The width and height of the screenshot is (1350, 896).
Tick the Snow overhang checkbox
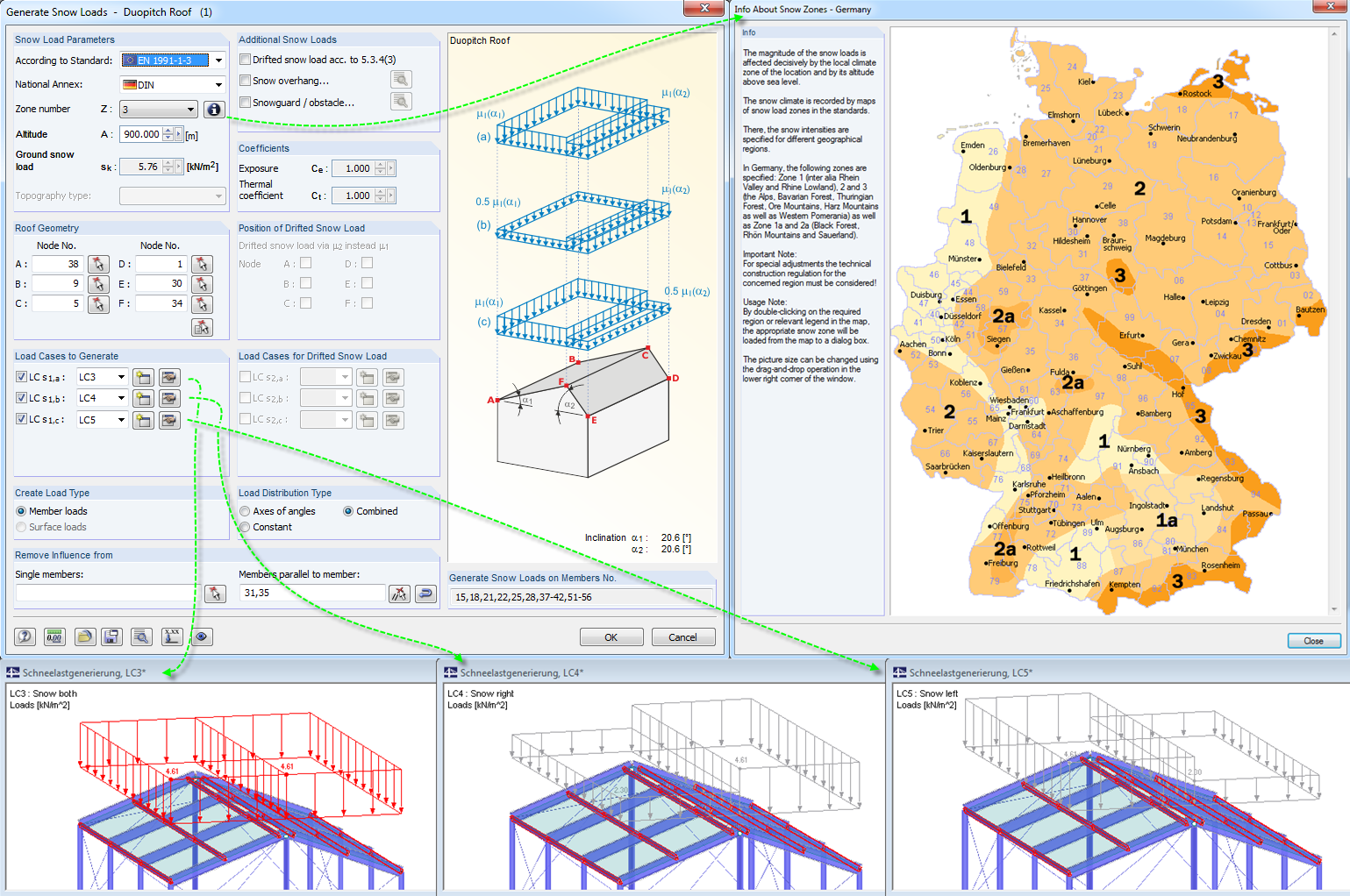point(246,81)
